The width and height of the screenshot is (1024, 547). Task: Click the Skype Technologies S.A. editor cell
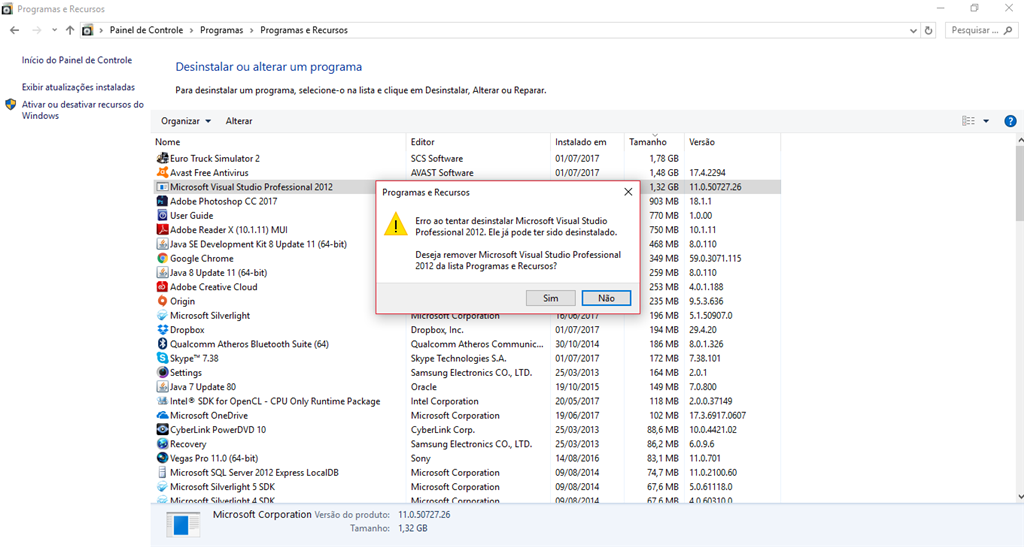(x=458, y=358)
